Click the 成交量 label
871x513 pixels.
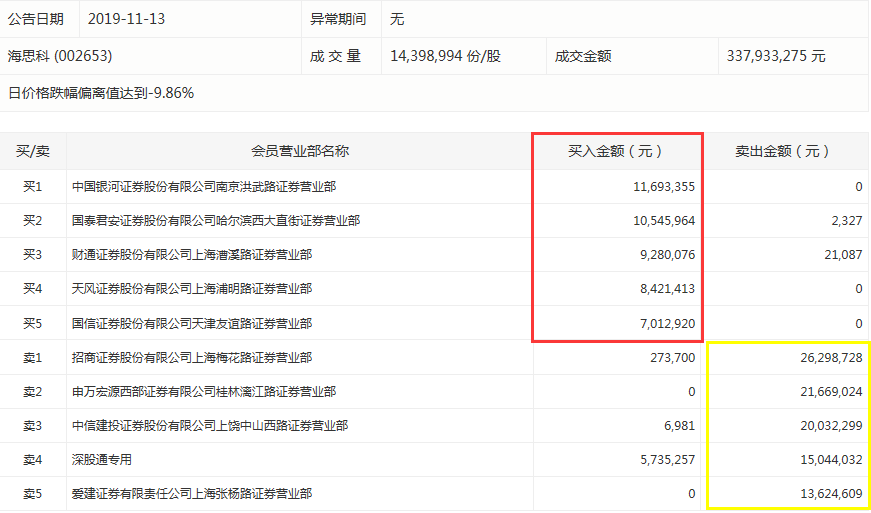[x=336, y=56]
